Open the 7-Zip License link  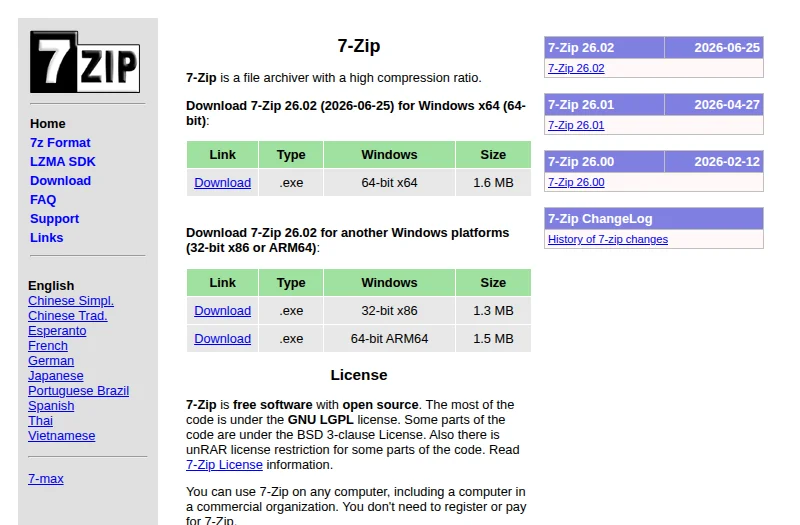click(224, 465)
